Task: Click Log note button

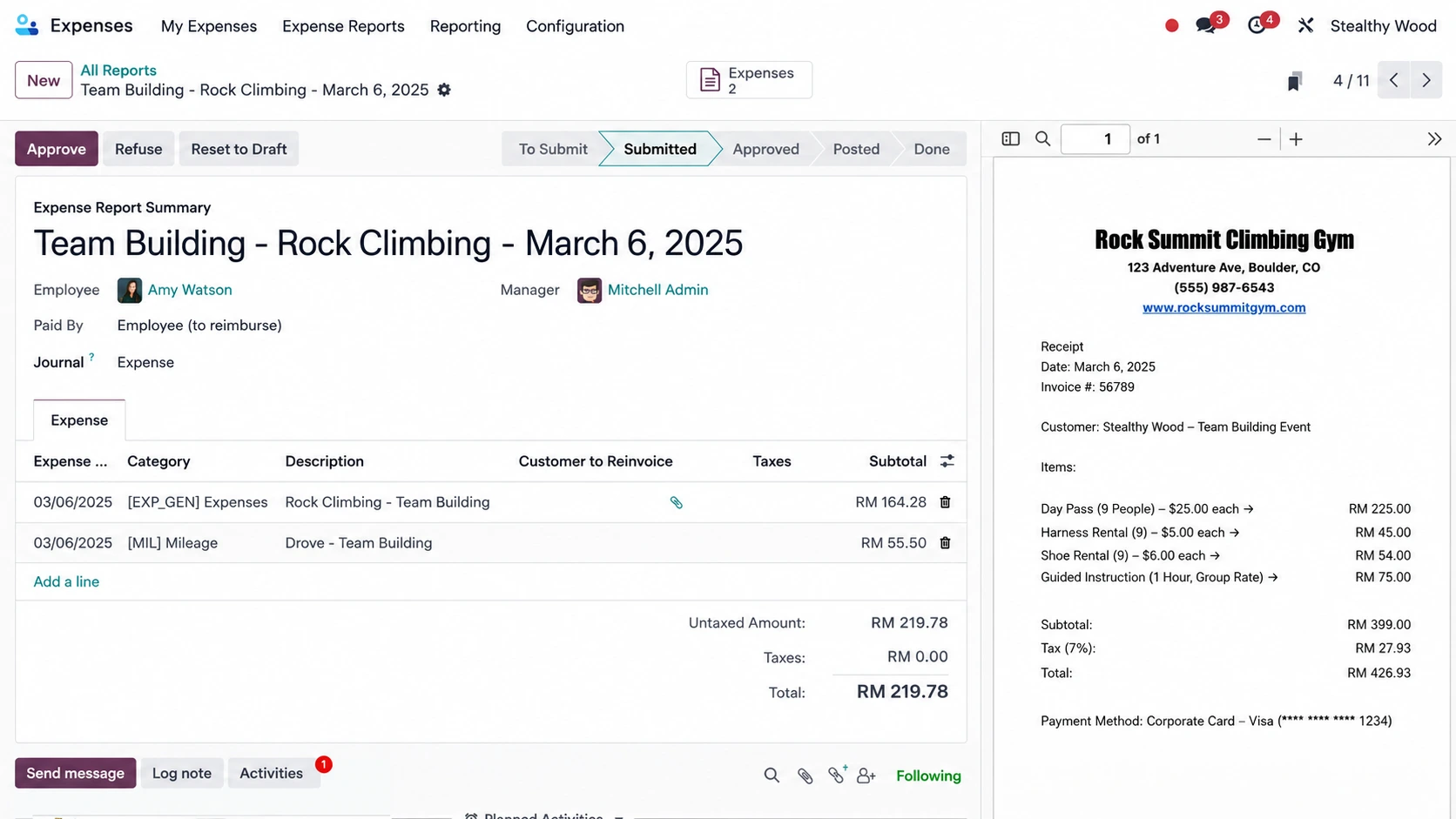Action: [x=182, y=773]
